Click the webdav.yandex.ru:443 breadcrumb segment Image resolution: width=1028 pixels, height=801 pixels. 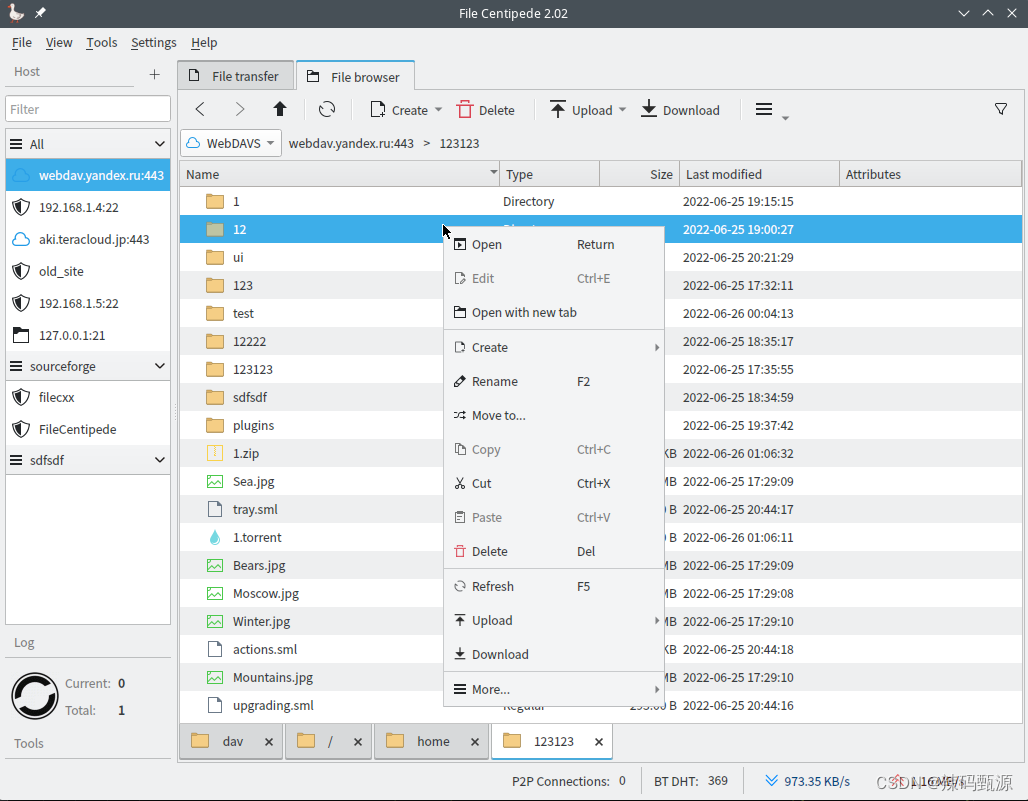tap(351, 143)
